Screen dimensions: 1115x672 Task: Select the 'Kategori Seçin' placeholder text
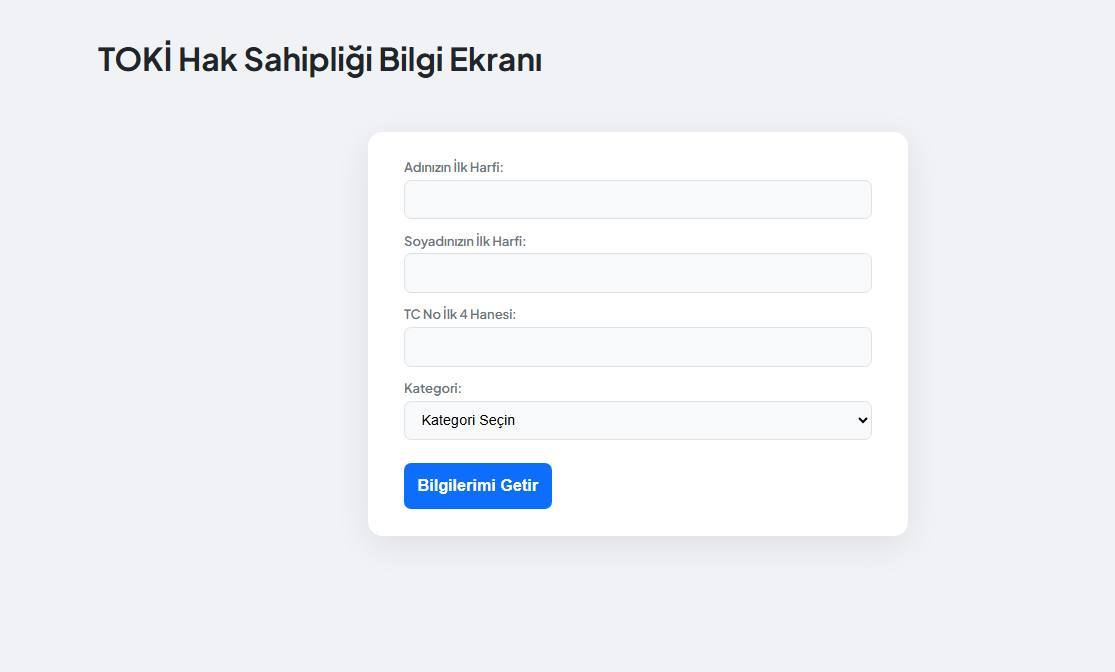[468, 420]
